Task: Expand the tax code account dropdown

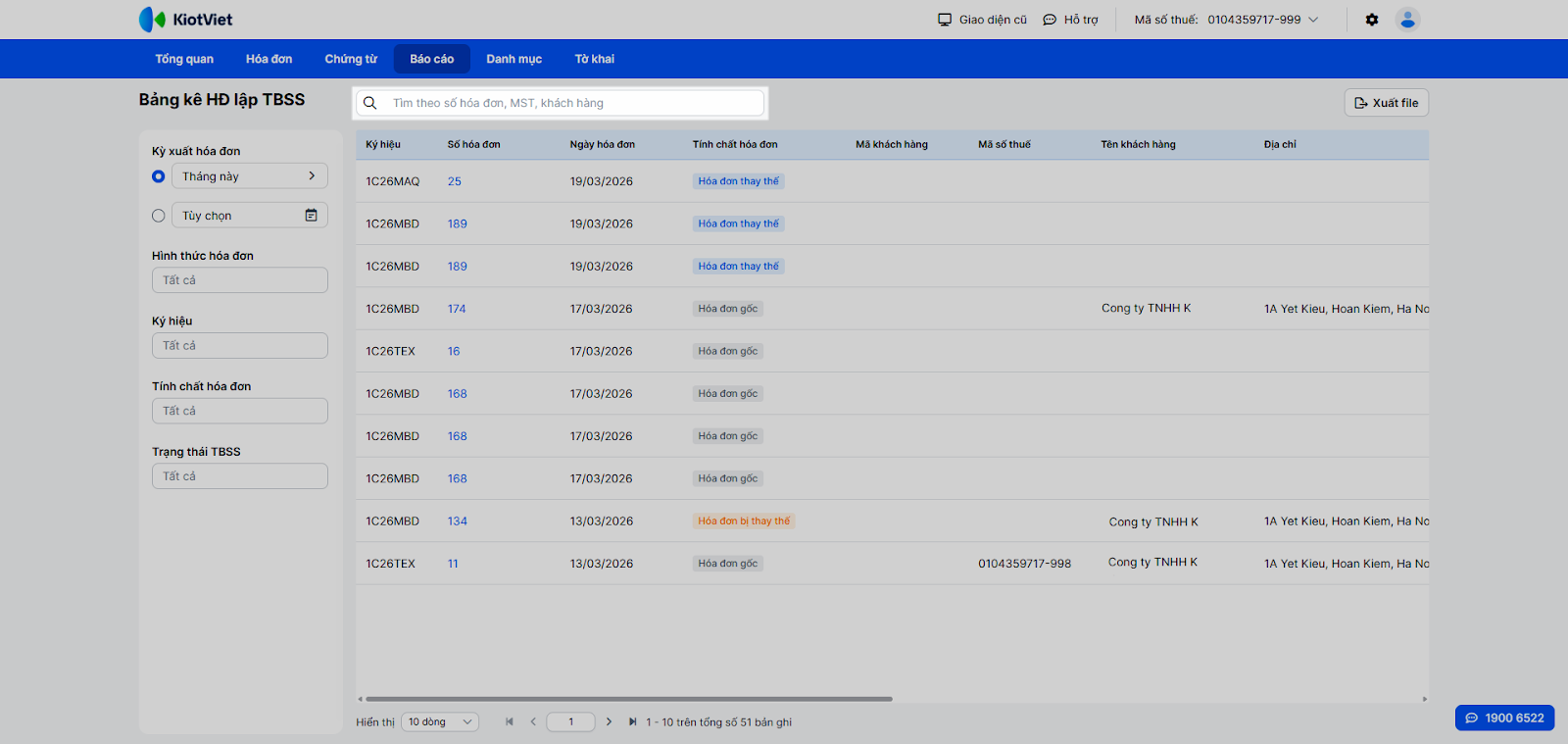Action: point(1313,20)
